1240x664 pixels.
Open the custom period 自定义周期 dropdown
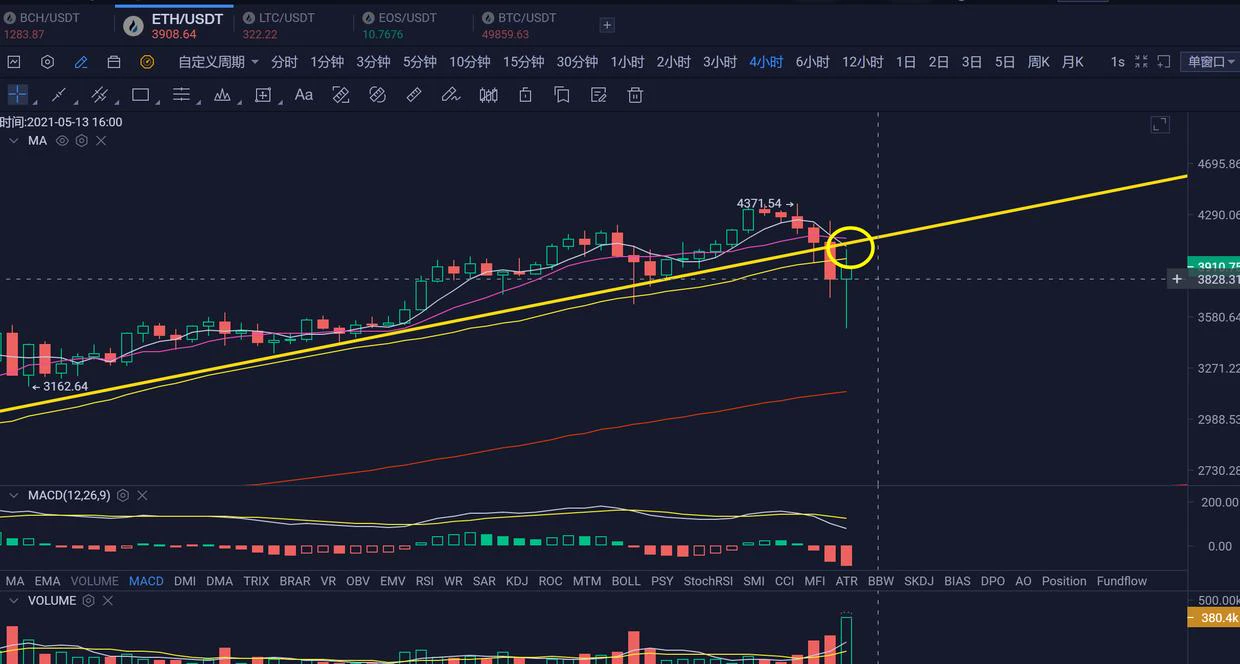[x=218, y=62]
